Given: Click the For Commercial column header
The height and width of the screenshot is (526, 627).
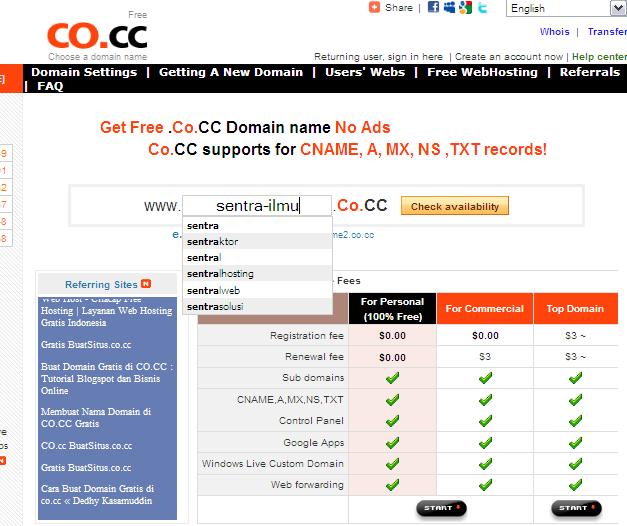Looking at the screenshot, I should [x=485, y=308].
